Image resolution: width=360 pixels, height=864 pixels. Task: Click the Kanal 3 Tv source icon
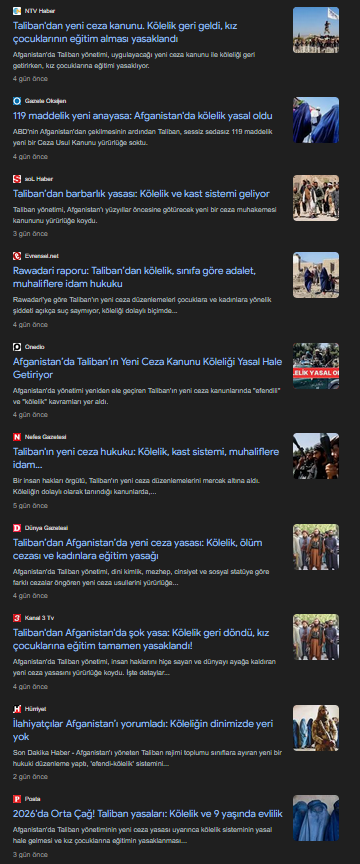17,618
